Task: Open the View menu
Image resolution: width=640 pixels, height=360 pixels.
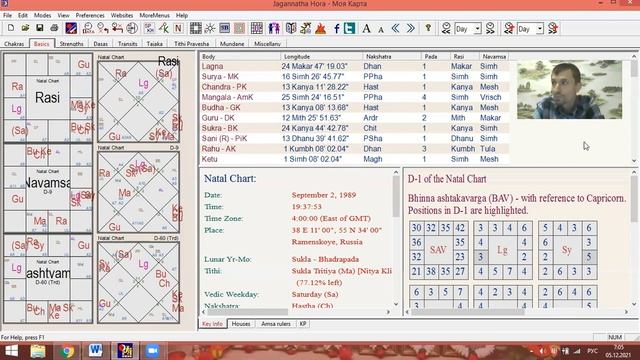Action: click(x=63, y=15)
